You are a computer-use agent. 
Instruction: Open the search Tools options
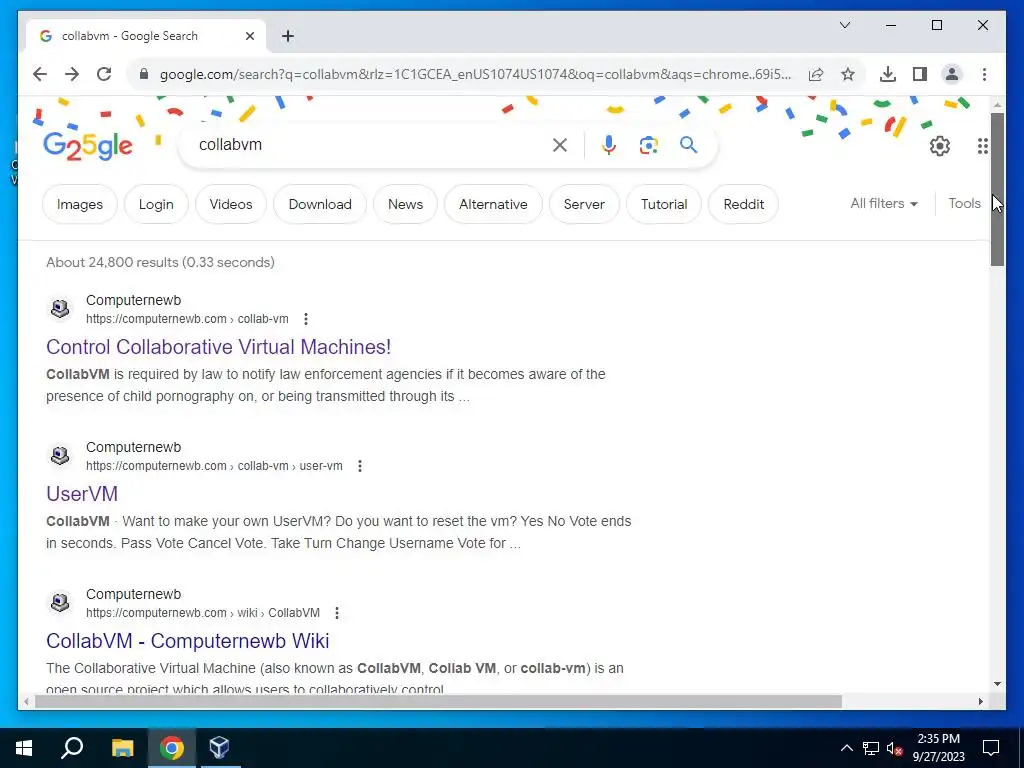point(965,204)
